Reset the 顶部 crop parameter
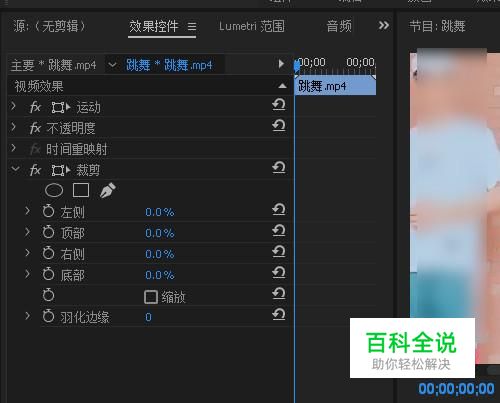Screen dimensions: 500x403 (279, 231)
